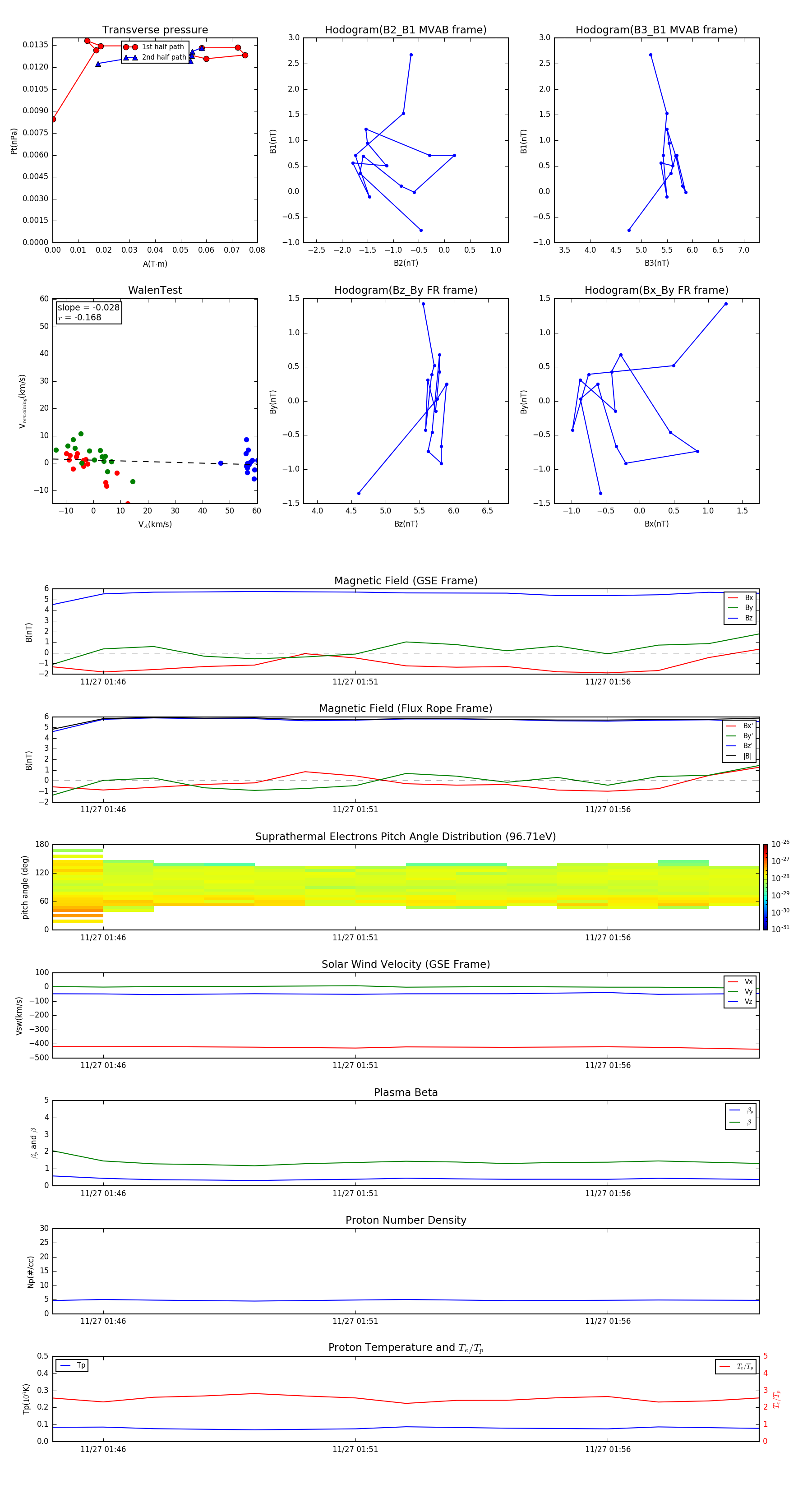This screenshot has width=812, height=1489.
Task: Click the 'Vy' velocity legend entry
Action: point(740,991)
